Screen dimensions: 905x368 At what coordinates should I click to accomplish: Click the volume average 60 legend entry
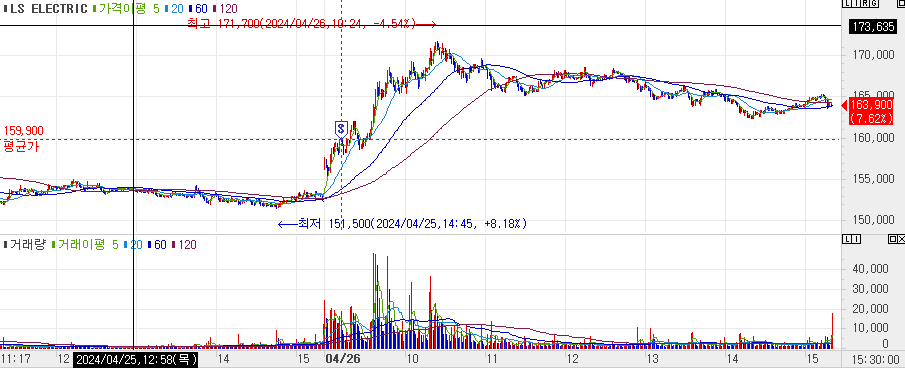pos(157,245)
